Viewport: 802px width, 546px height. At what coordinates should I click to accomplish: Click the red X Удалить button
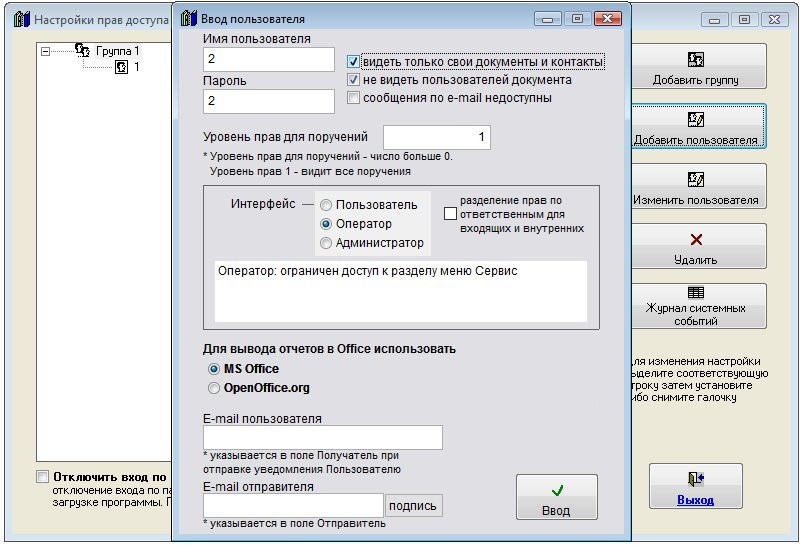pyautogui.click(x=698, y=246)
